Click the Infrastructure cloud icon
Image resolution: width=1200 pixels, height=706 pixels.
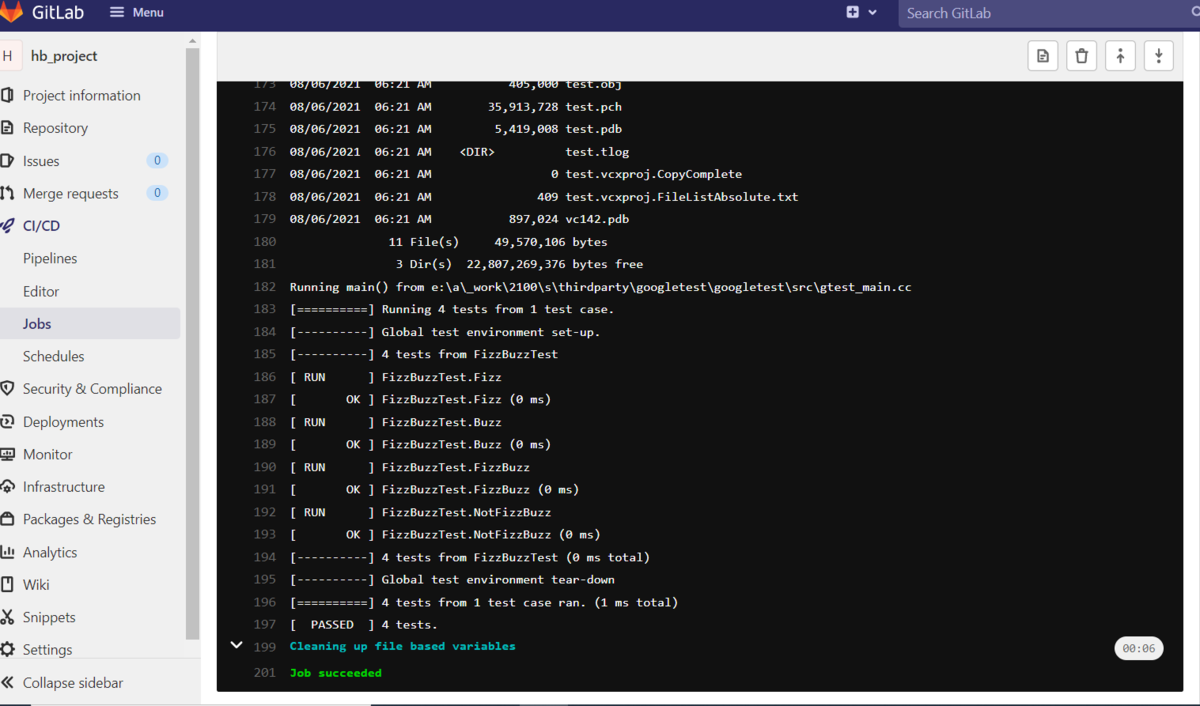8,487
